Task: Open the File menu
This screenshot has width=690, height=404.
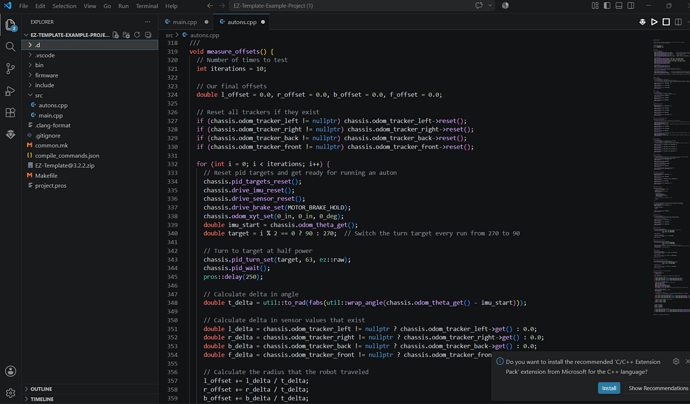Action: [x=23, y=6]
